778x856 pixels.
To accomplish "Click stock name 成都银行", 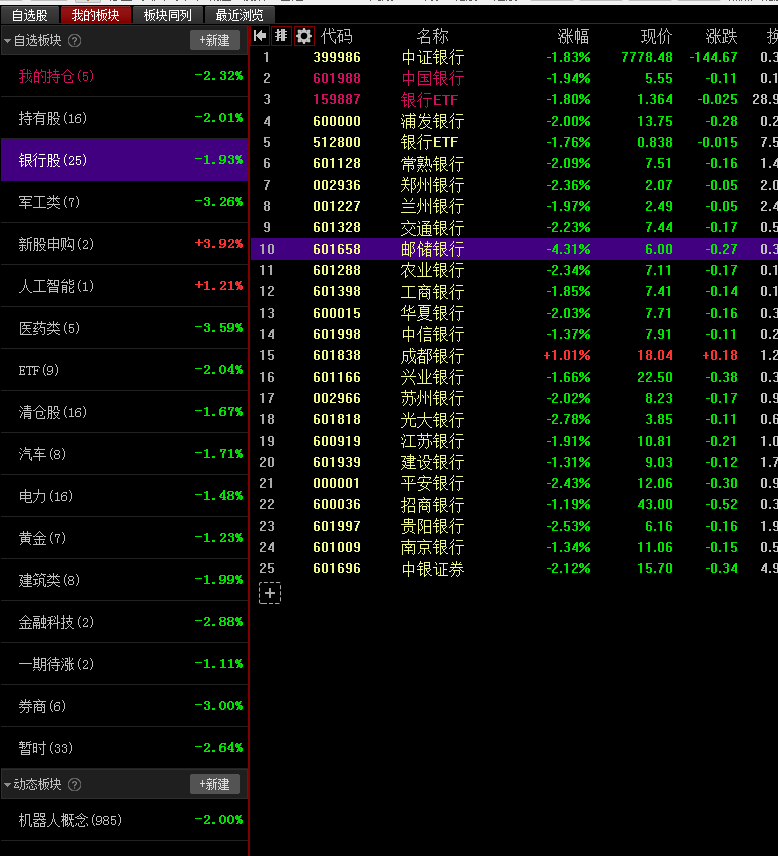I will (432, 356).
